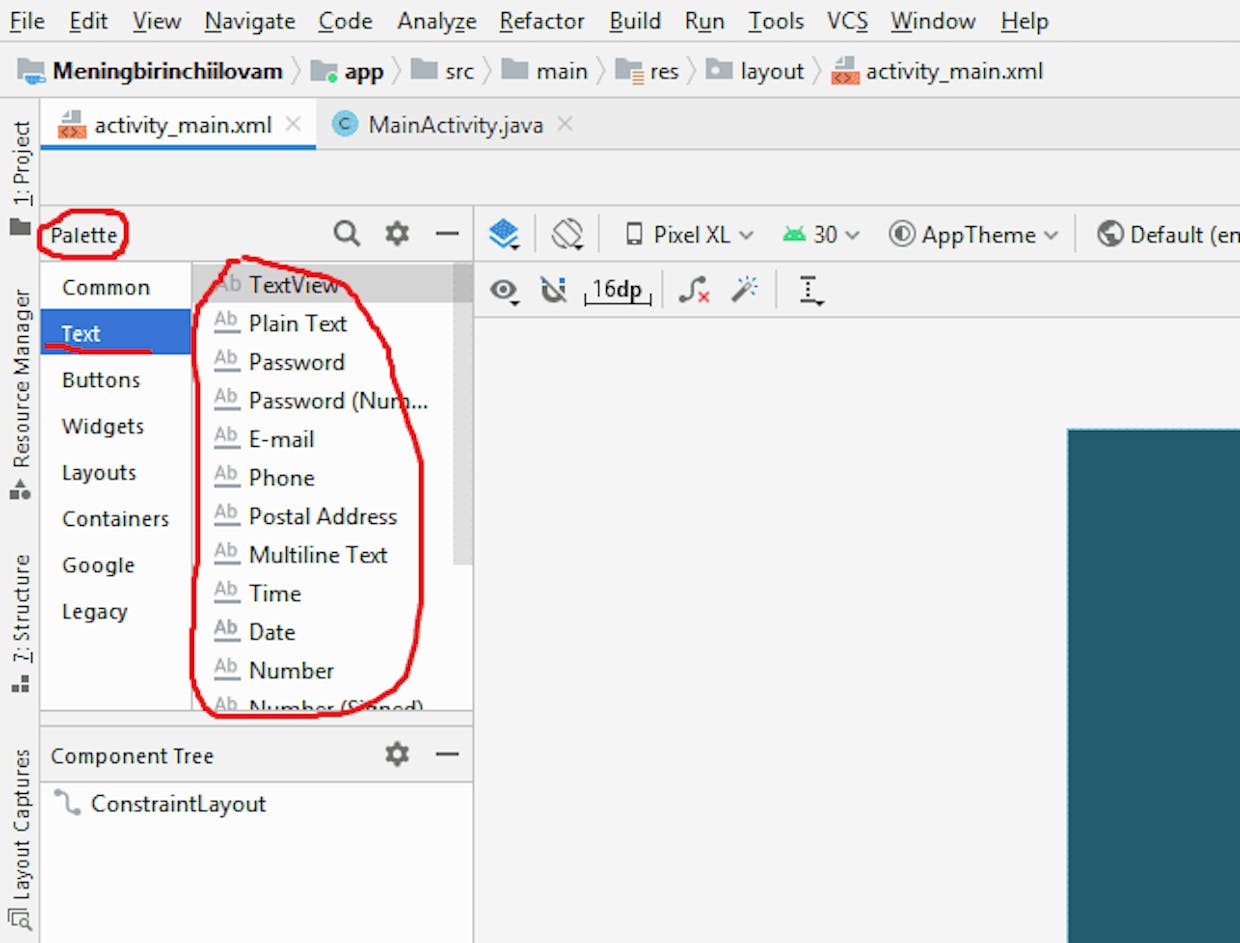Minimize the Palette panel

click(447, 234)
